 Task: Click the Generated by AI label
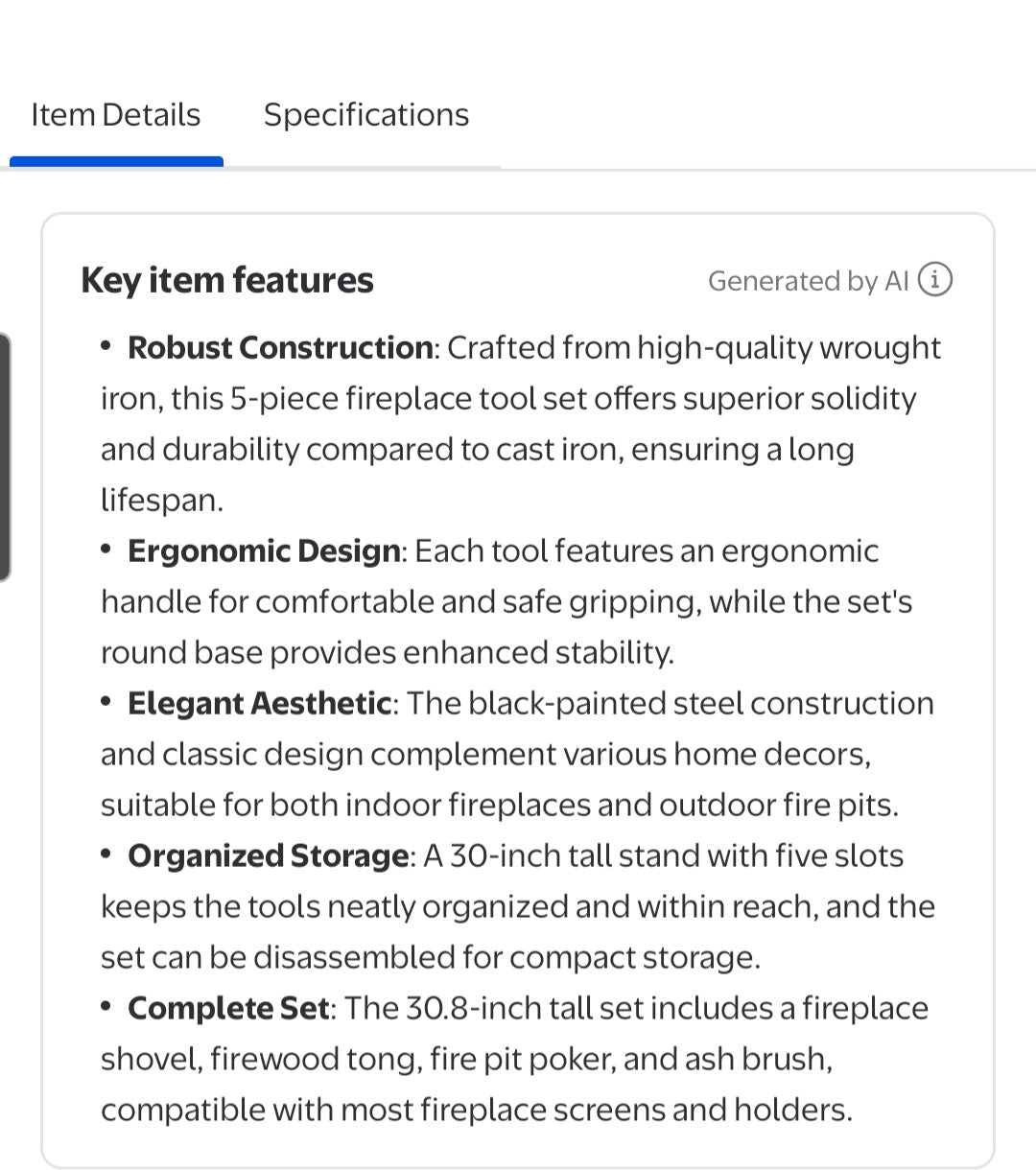point(809,281)
